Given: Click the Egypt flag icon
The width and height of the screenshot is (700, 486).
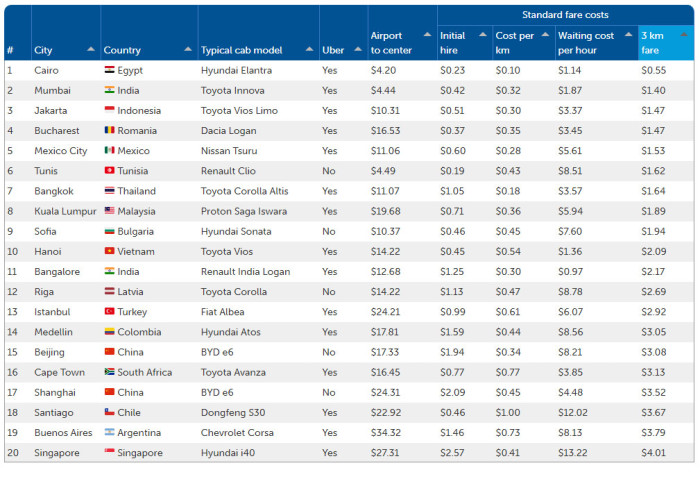Looking at the screenshot, I should point(109,70).
